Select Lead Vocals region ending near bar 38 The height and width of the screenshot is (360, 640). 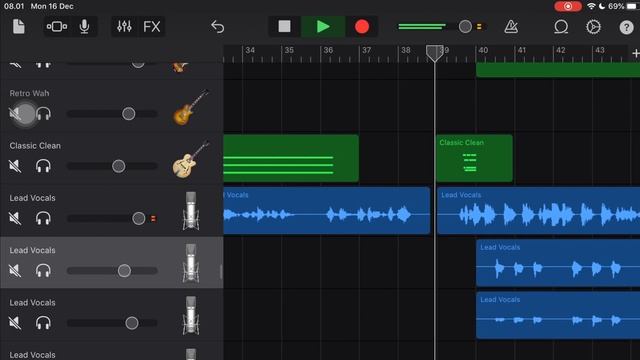(x=327, y=211)
